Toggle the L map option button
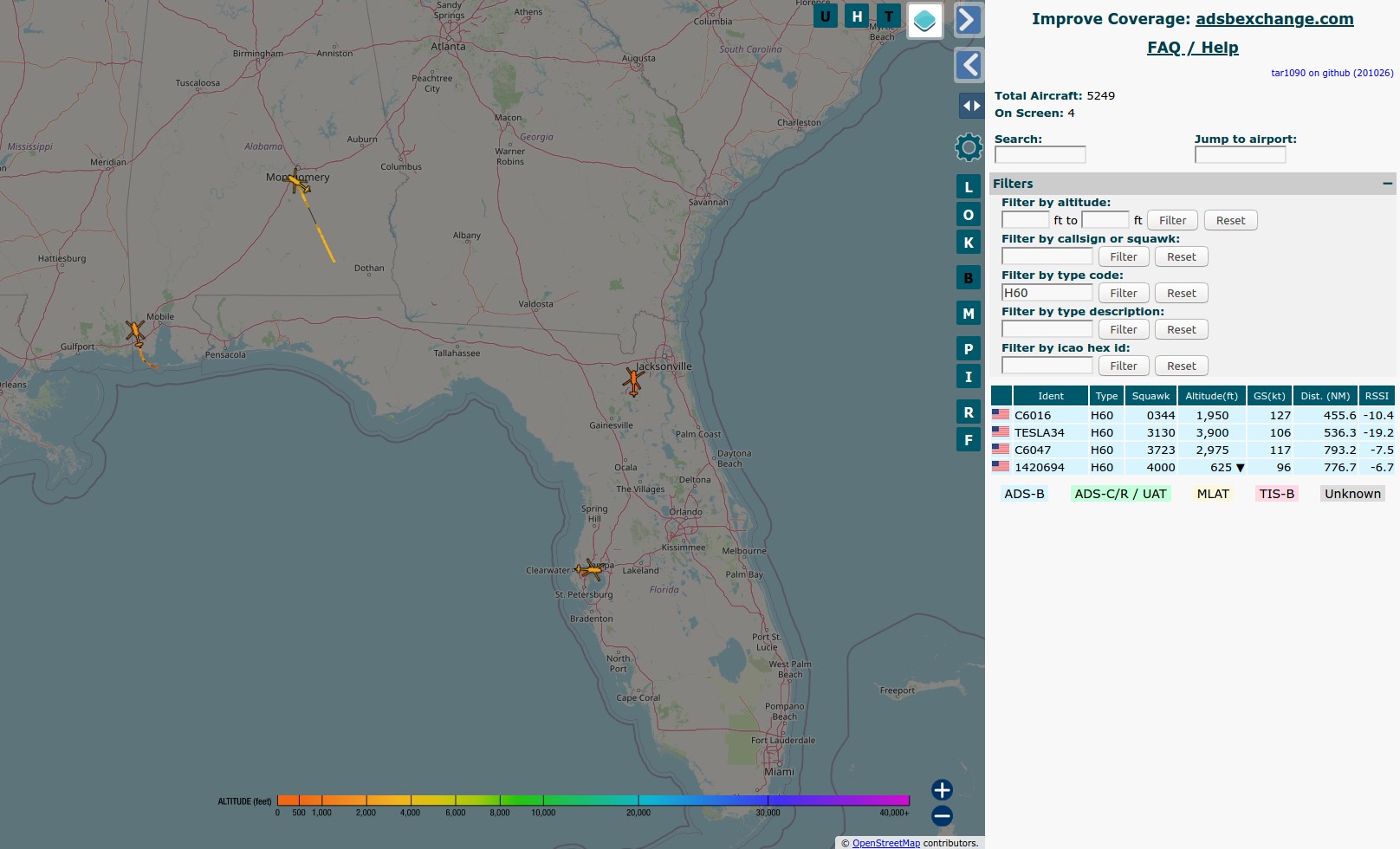 click(x=969, y=186)
